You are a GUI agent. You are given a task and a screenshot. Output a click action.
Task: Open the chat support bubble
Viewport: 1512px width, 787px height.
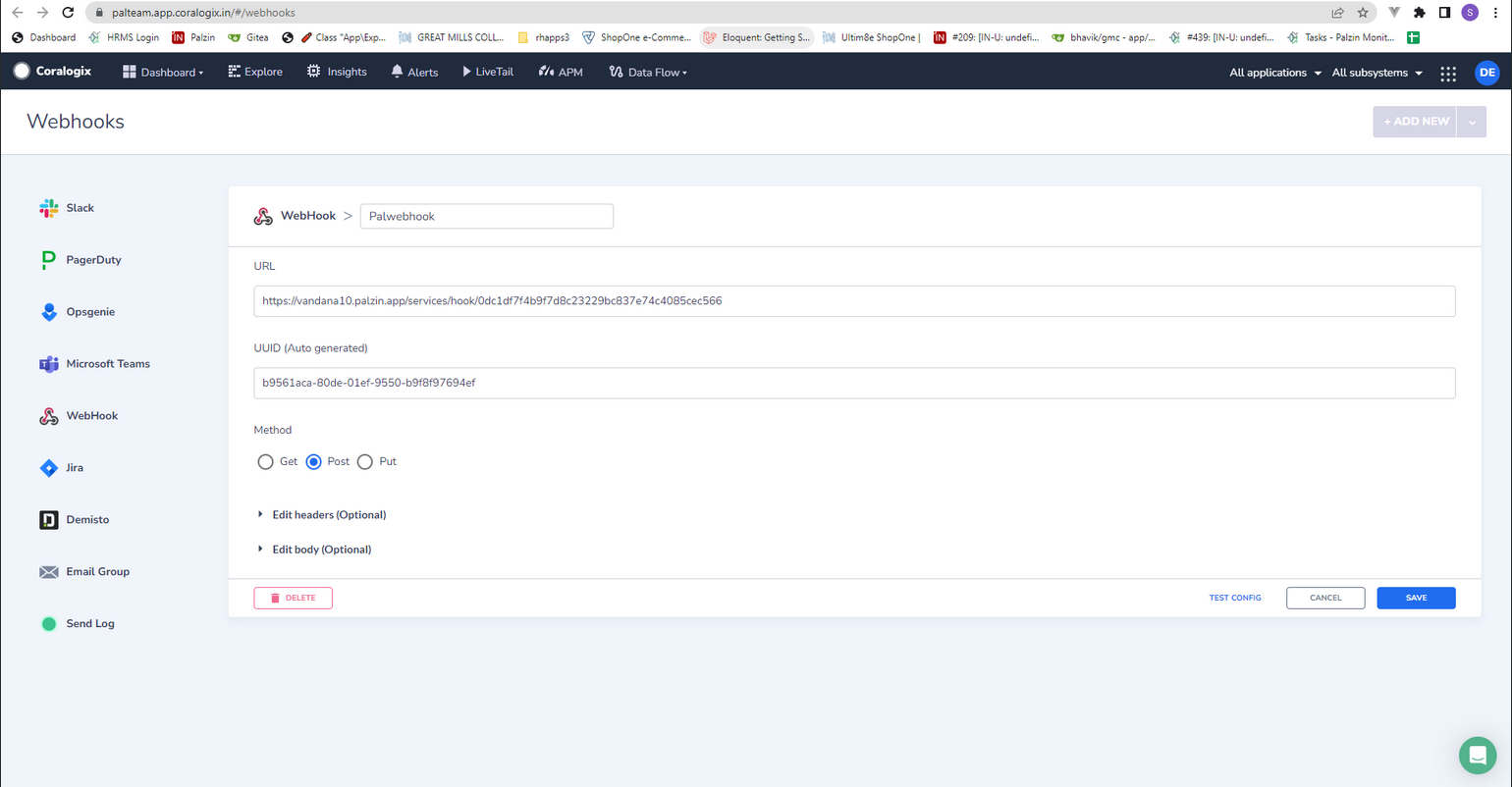[1478, 755]
